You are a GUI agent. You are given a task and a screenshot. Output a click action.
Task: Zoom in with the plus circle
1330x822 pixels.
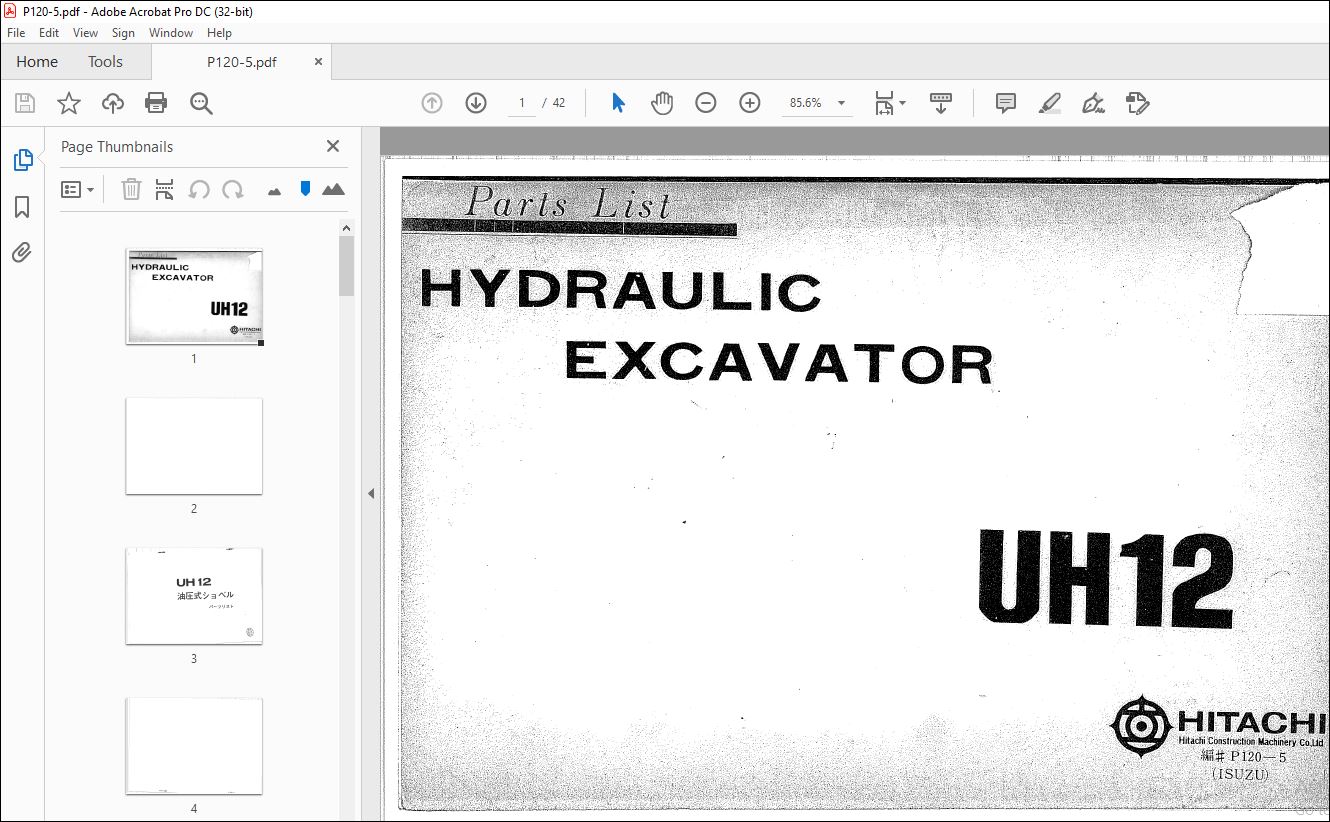[750, 103]
